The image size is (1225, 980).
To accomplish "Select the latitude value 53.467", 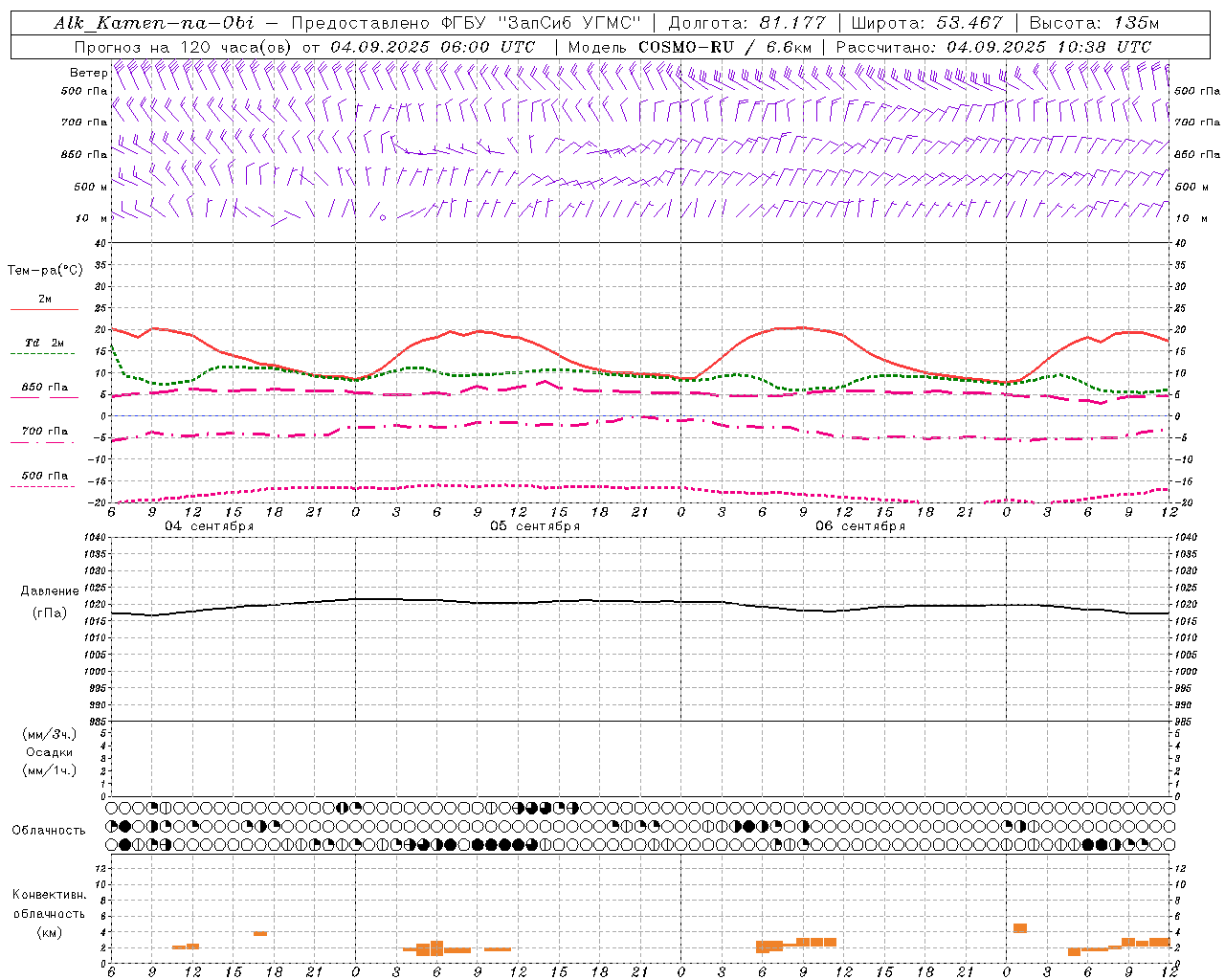I will [x=970, y=23].
